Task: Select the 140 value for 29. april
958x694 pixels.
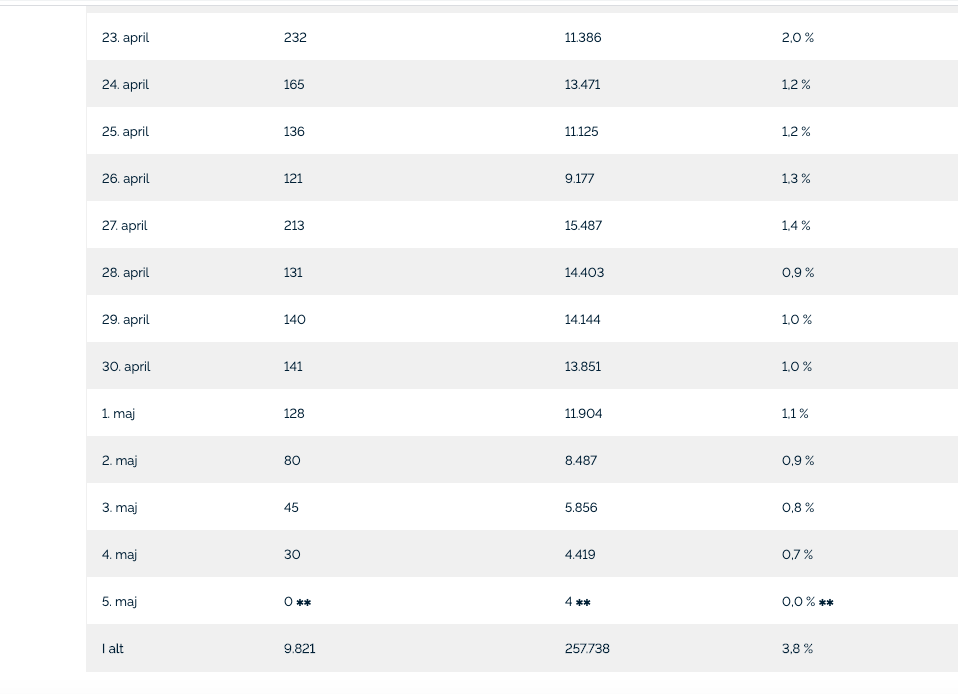Action: pos(294,320)
